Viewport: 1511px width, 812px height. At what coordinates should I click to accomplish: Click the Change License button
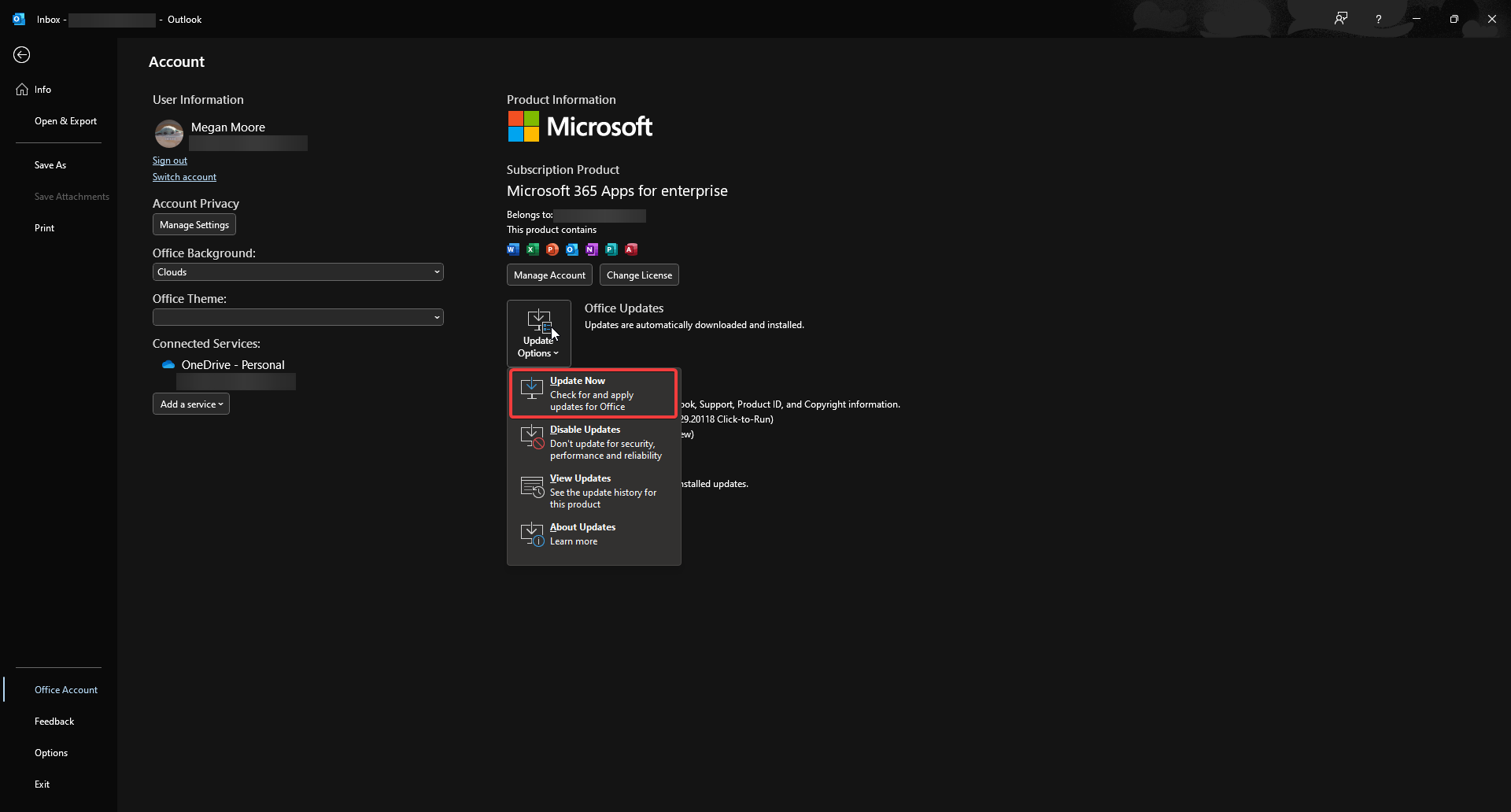click(x=639, y=275)
